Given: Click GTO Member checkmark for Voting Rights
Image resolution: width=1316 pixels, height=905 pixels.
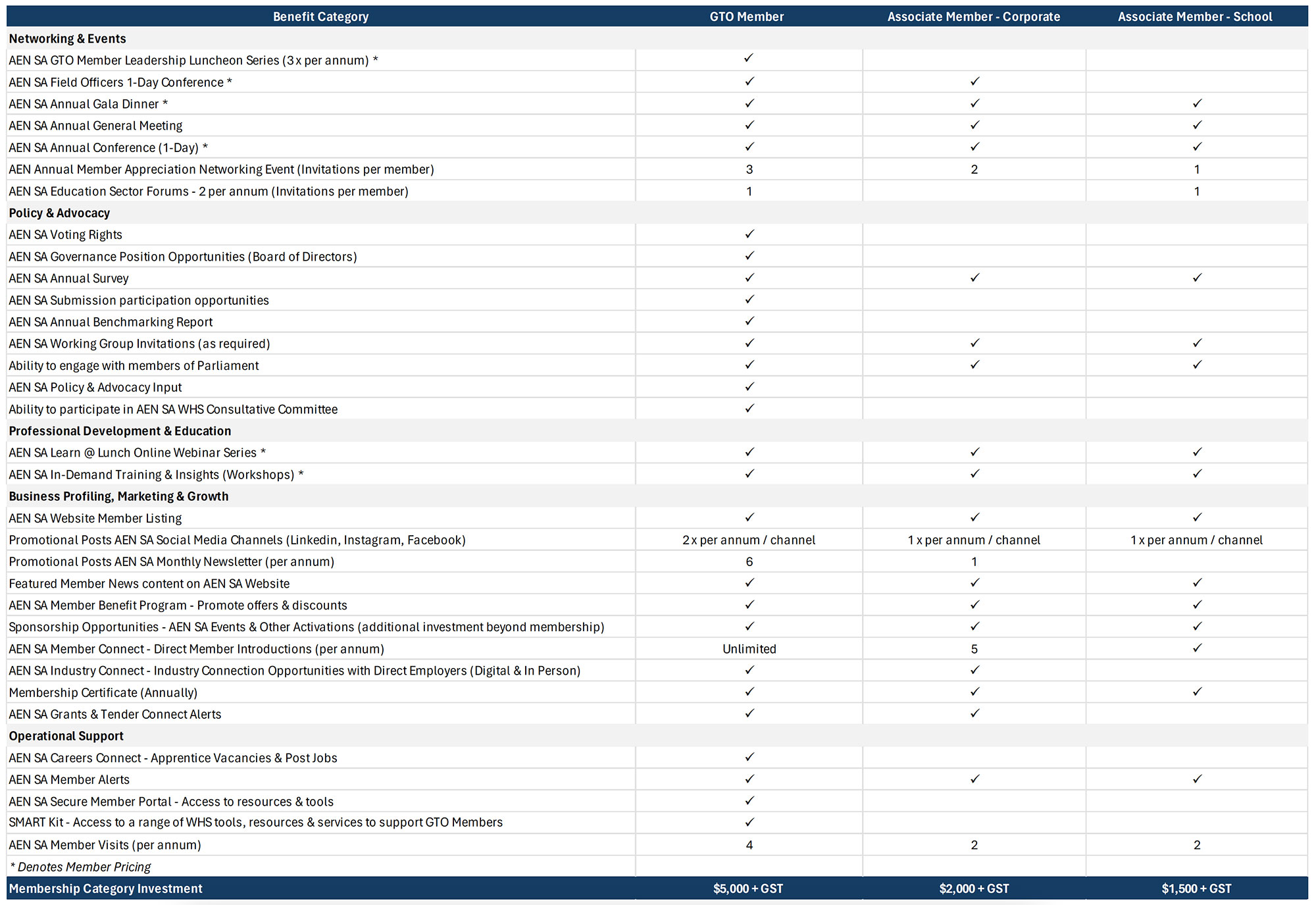Looking at the screenshot, I should point(749,234).
